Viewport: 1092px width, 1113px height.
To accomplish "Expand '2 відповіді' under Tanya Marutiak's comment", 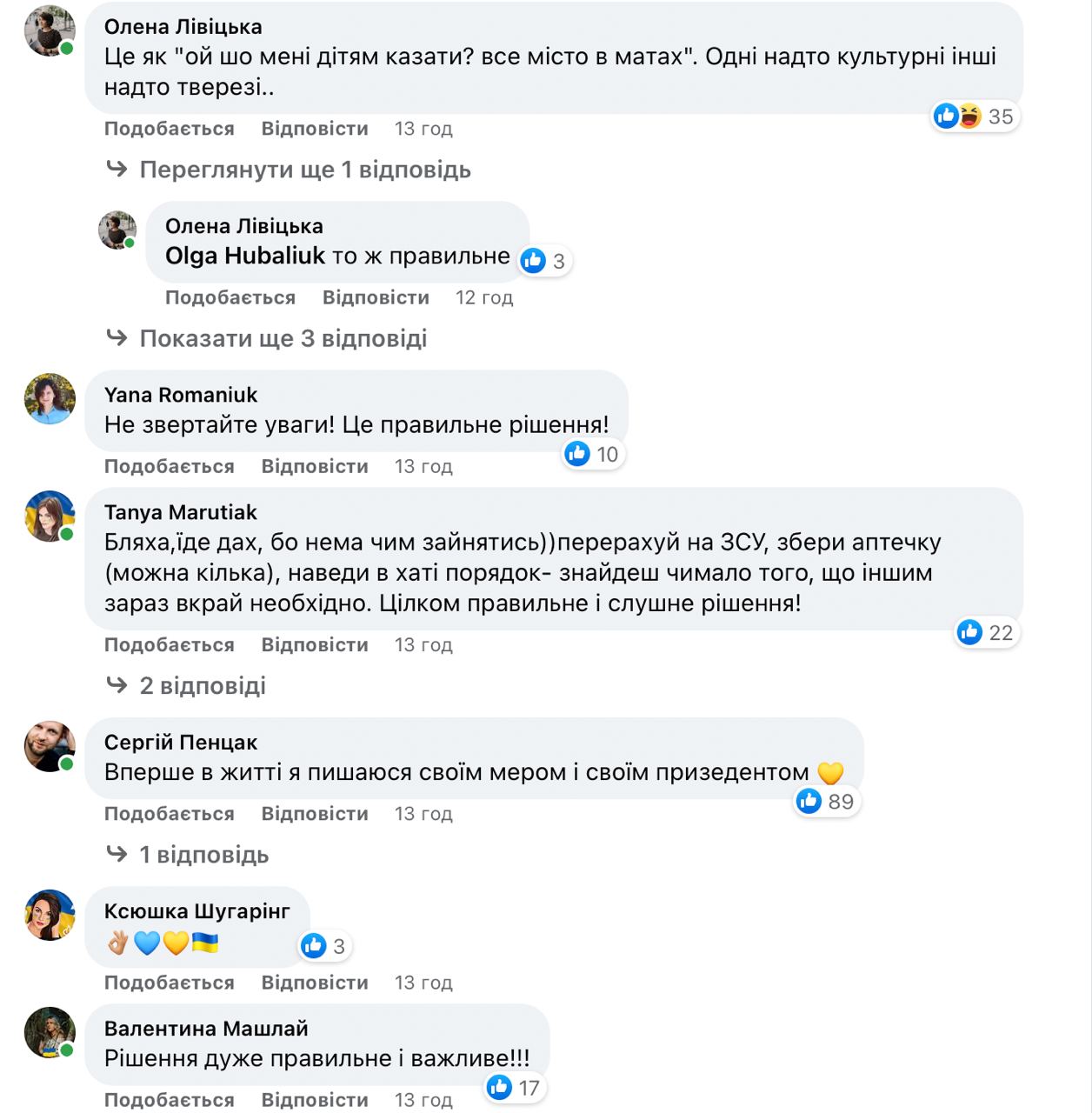I will pyautogui.click(x=203, y=686).
